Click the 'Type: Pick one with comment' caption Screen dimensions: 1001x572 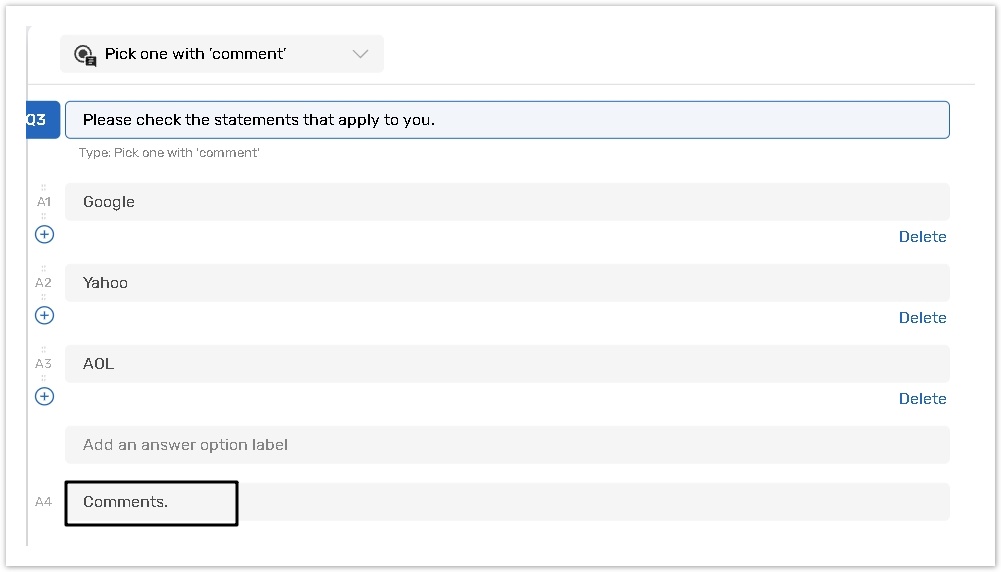click(169, 153)
